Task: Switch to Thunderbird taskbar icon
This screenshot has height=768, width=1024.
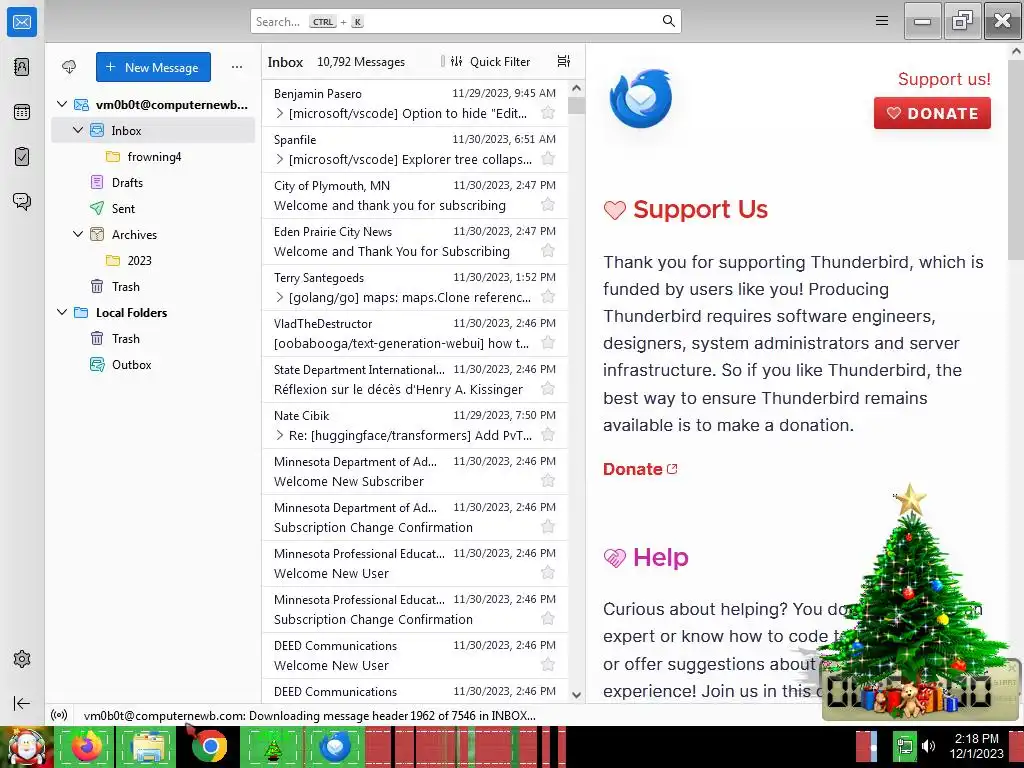Action: click(335, 746)
